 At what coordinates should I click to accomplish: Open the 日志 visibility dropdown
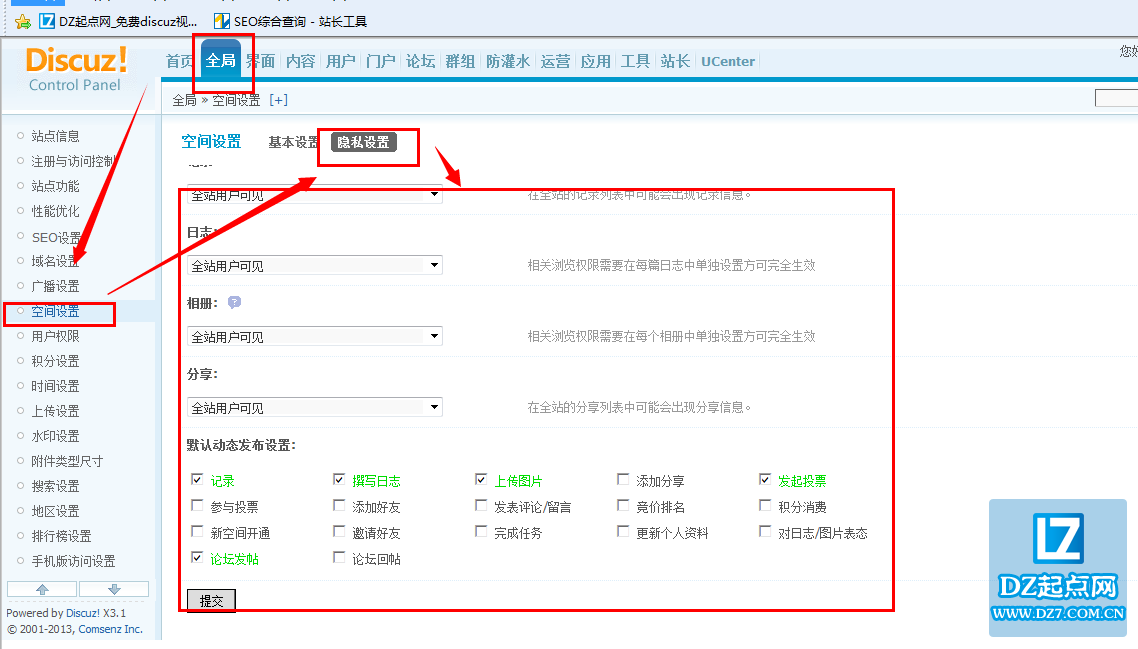(314, 266)
